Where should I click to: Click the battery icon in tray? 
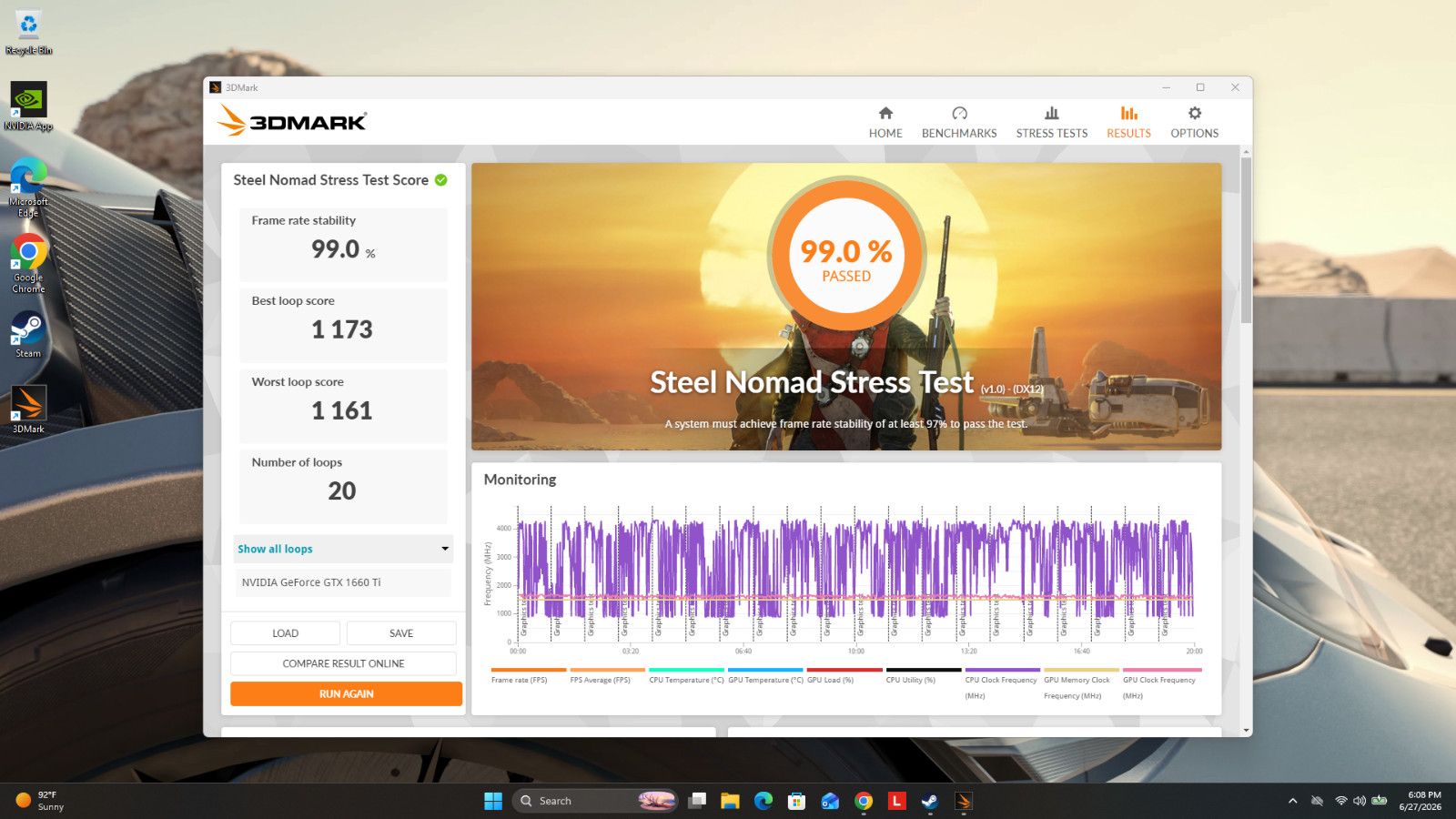click(1380, 801)
